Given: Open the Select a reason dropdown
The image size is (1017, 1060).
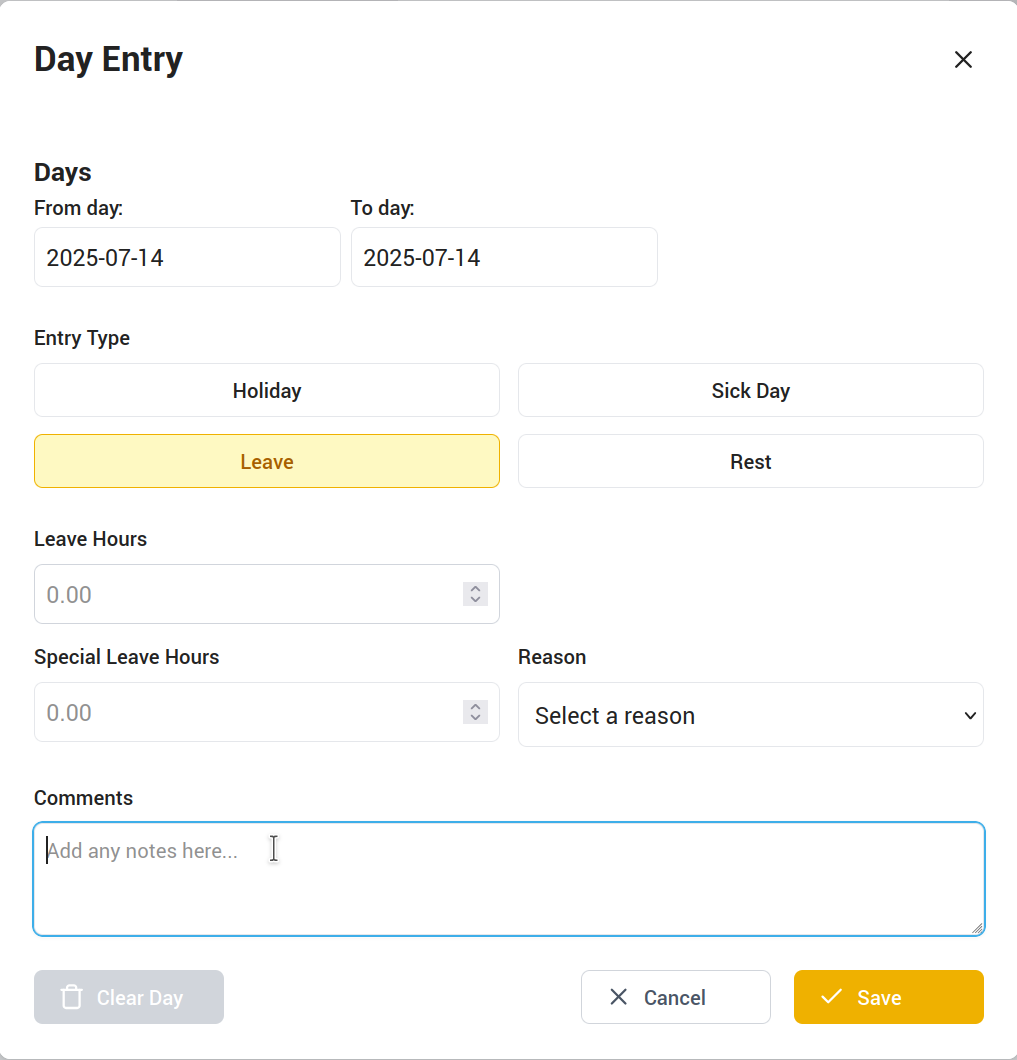Looking at the screenshot, I should (740, 715).
